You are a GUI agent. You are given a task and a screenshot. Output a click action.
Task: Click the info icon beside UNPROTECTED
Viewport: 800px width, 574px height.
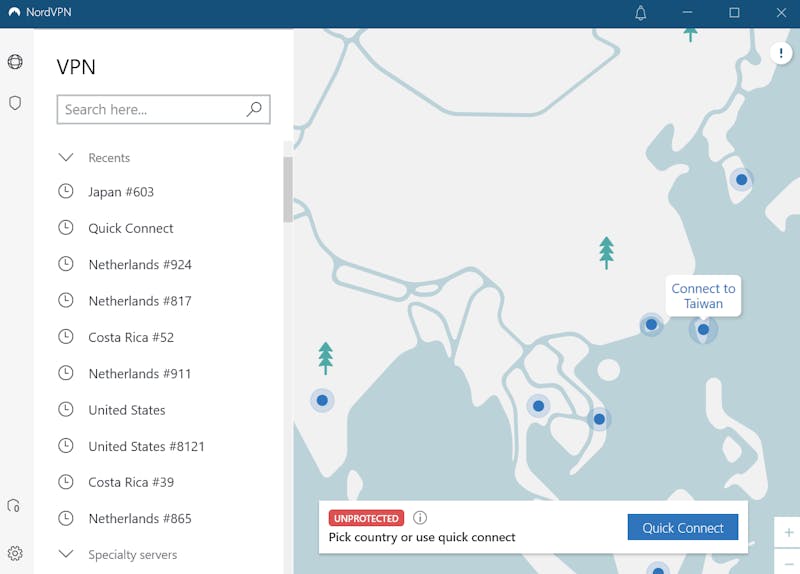pos(420,518)
